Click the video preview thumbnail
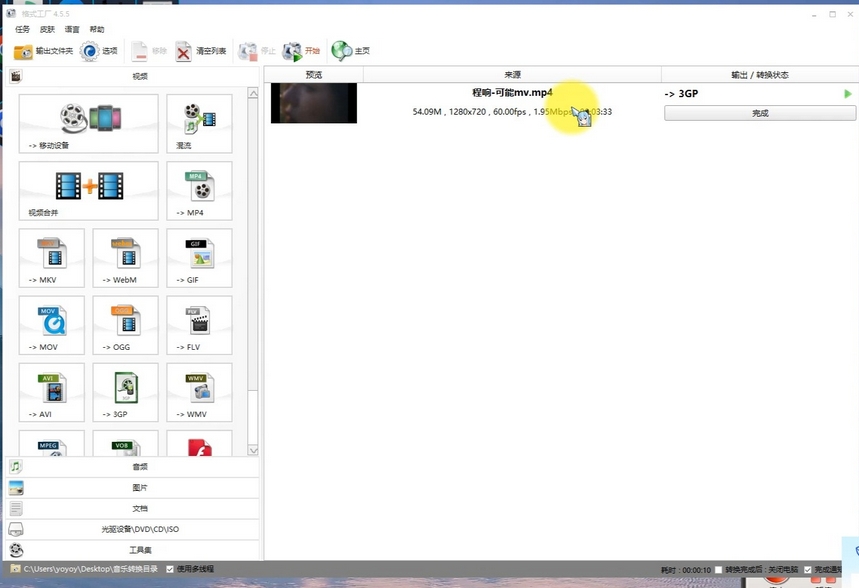 click(x=313, y=102)
